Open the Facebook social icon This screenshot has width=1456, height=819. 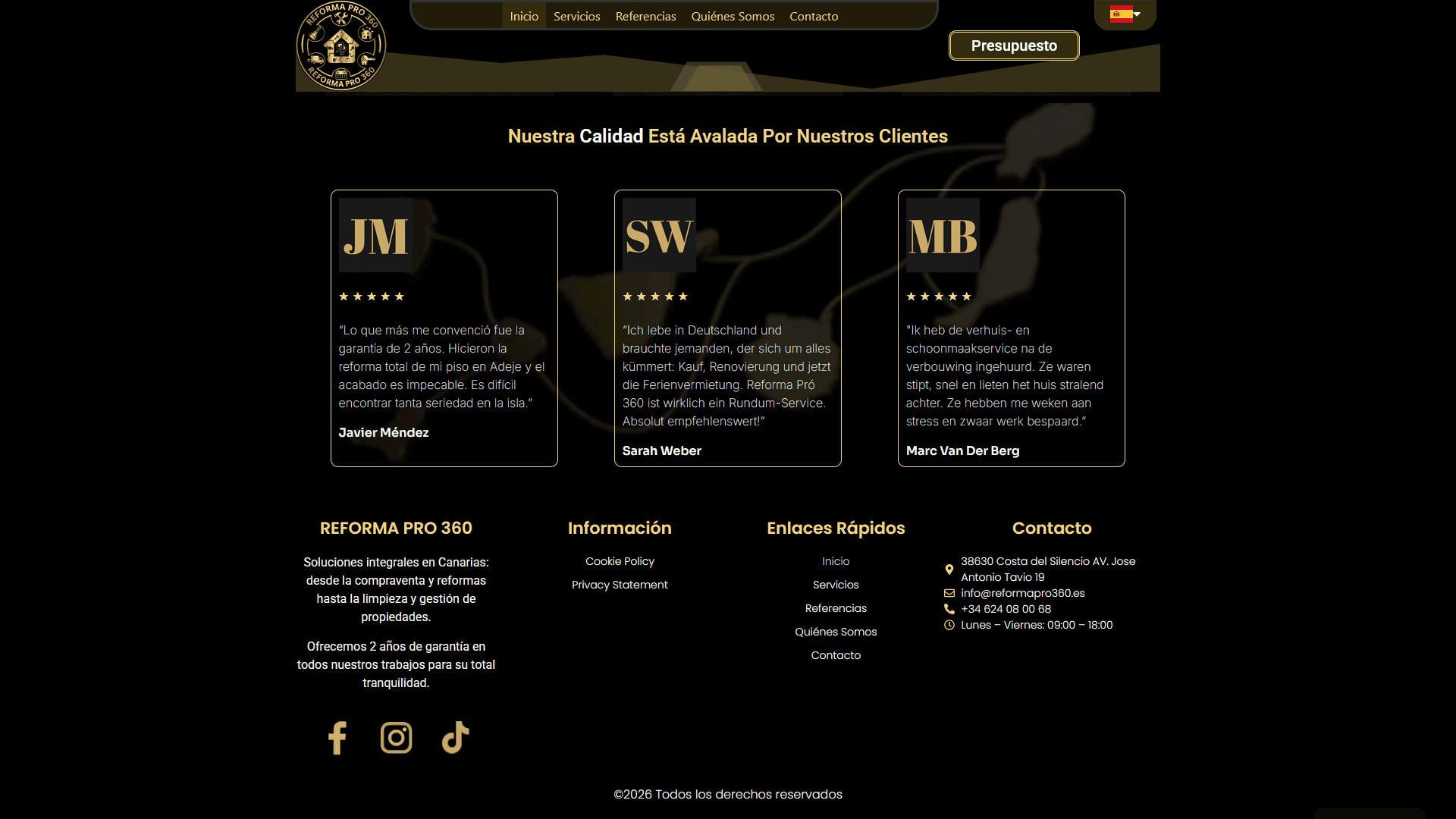(337, 737)
